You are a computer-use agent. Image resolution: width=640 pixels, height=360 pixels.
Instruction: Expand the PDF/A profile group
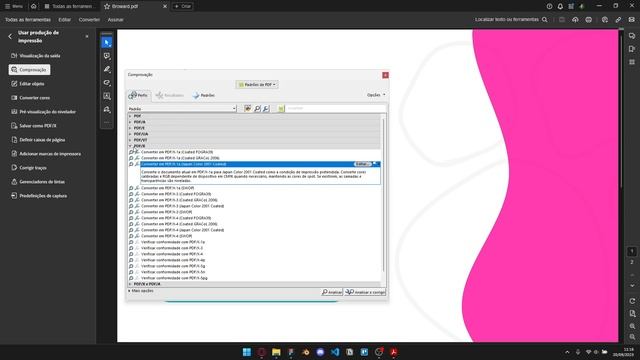point(130,122)
